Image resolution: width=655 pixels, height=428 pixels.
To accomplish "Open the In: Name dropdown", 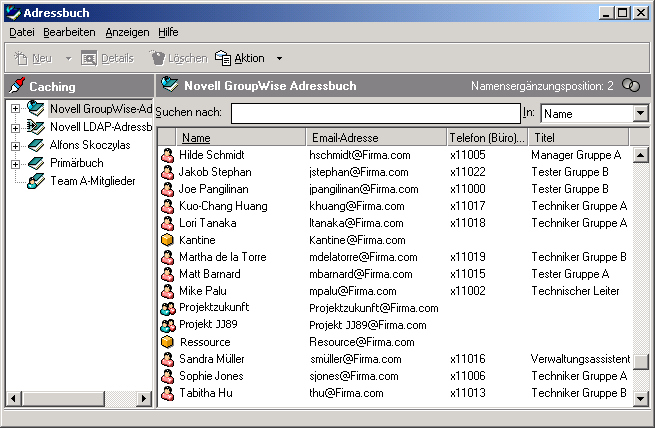I will 640,113.
